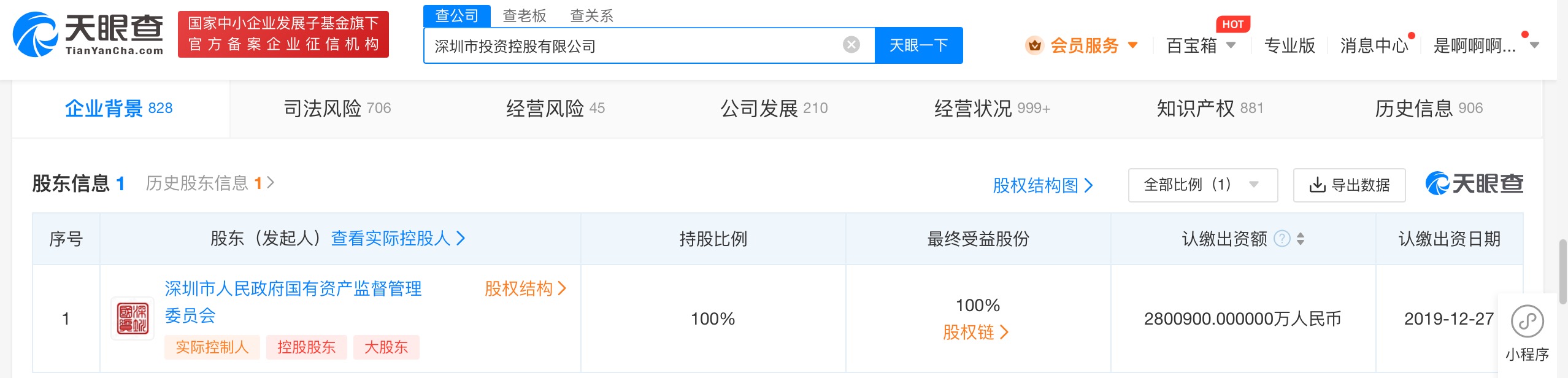Screen dimensions: 1568x378
Task: Sort by 认缴出资额 using sort arrows
Action: [x=1301, y=239]
